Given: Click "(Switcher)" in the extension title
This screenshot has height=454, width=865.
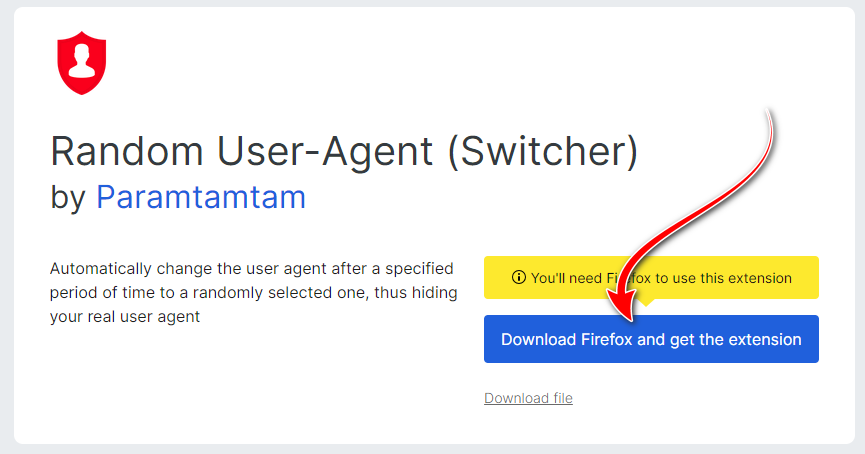Looking at the screenshot, I should click(x=542, y=151).
